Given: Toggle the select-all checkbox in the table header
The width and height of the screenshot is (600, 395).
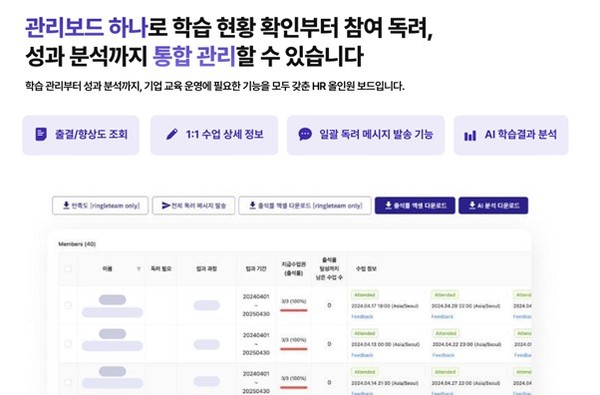Looking at the screenshot, I should 68,269.
